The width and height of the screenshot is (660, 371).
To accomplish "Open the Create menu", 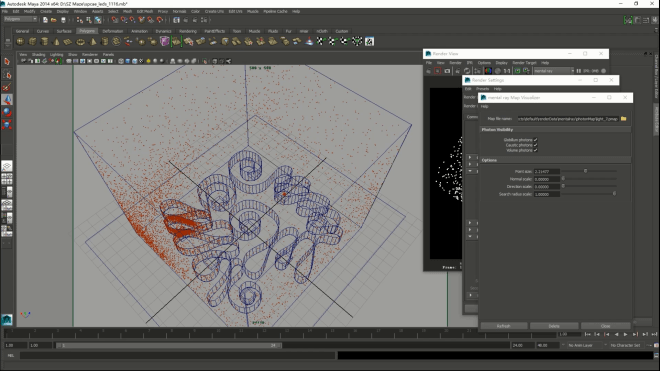I will click(45, 11).
